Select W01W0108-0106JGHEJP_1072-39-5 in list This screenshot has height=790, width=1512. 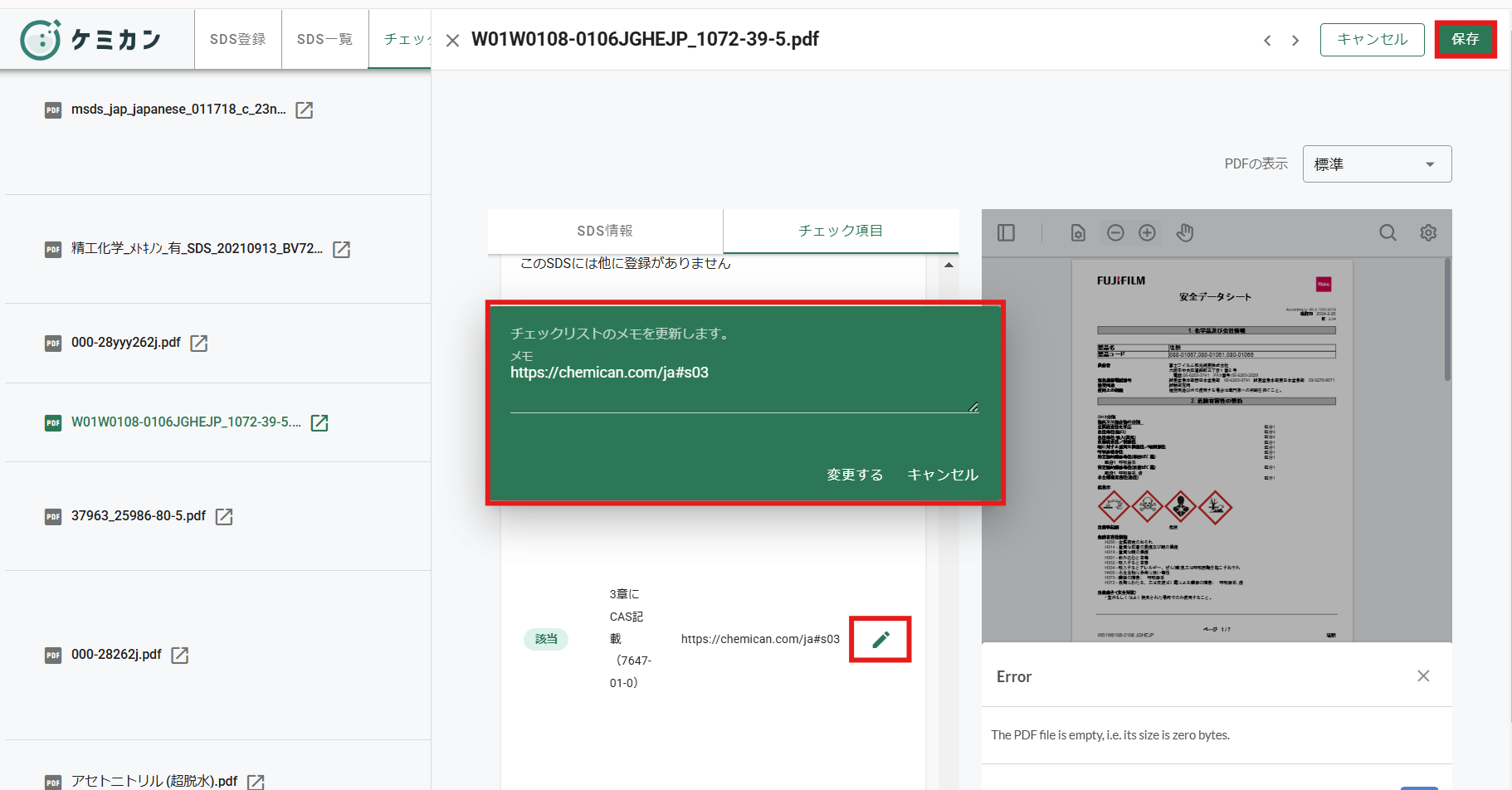click(x=186, y=422)
